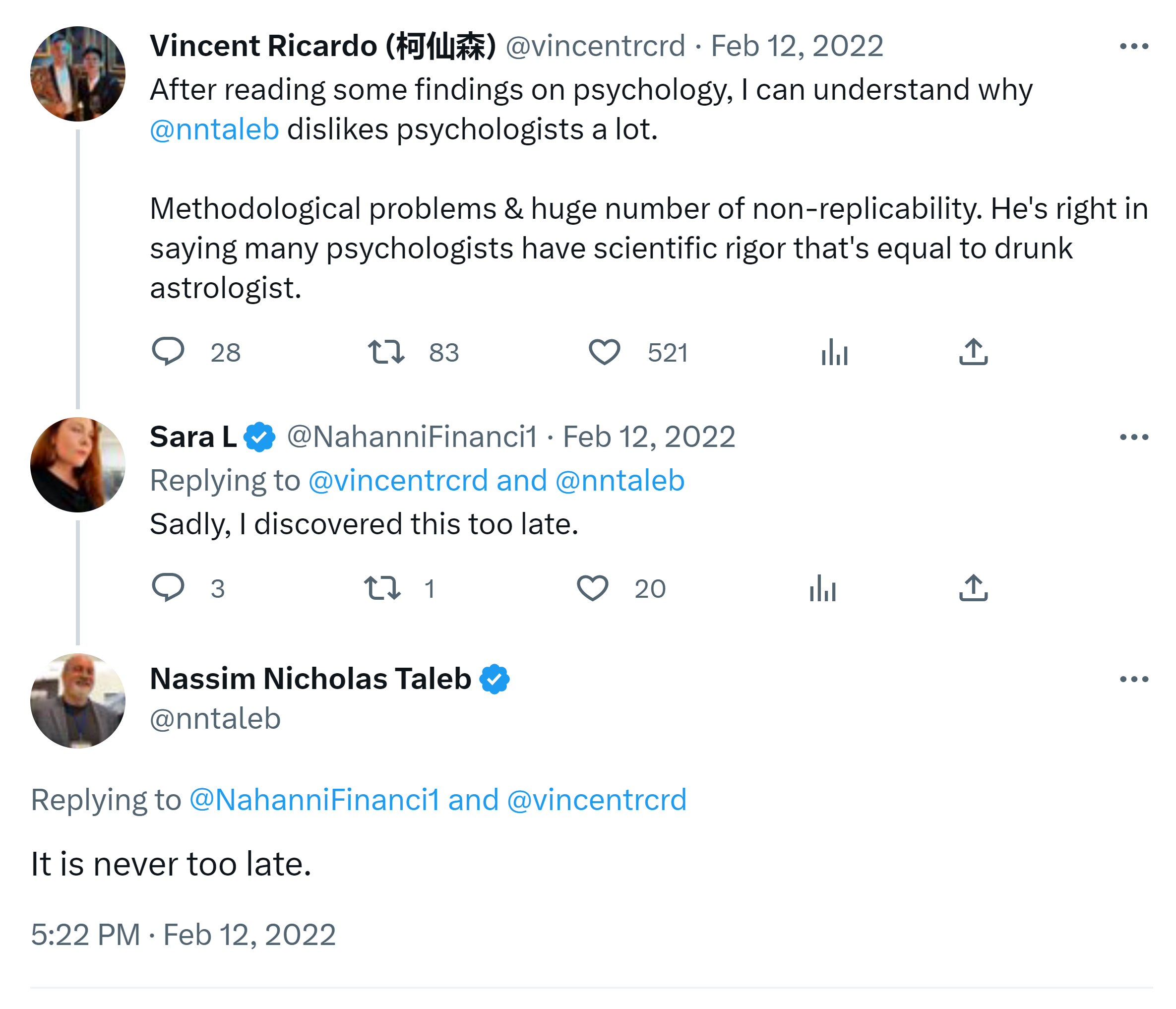Open more options on Sara L's tweet
This screenshot has width=1176, height=1009.
pyautogui.click(x=1134, y=437)
